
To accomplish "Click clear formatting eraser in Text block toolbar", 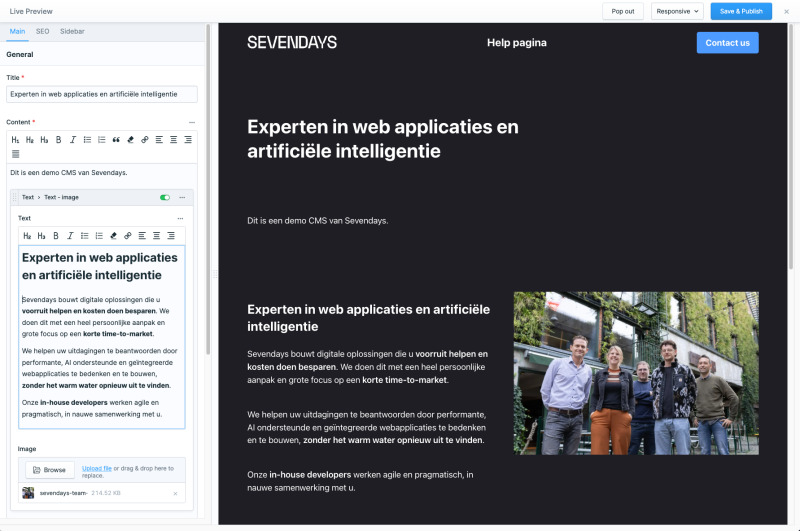I will (113, 236).
